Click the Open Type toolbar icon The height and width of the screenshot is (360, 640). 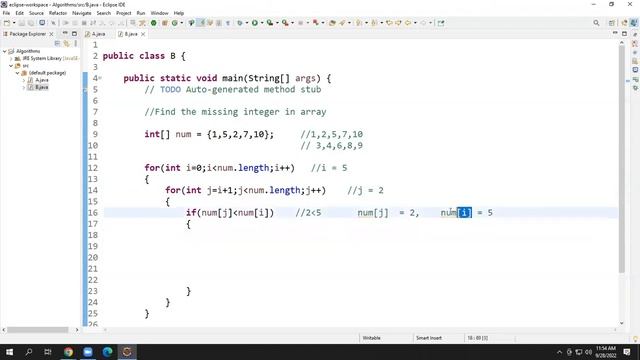(x=332, y=23)
